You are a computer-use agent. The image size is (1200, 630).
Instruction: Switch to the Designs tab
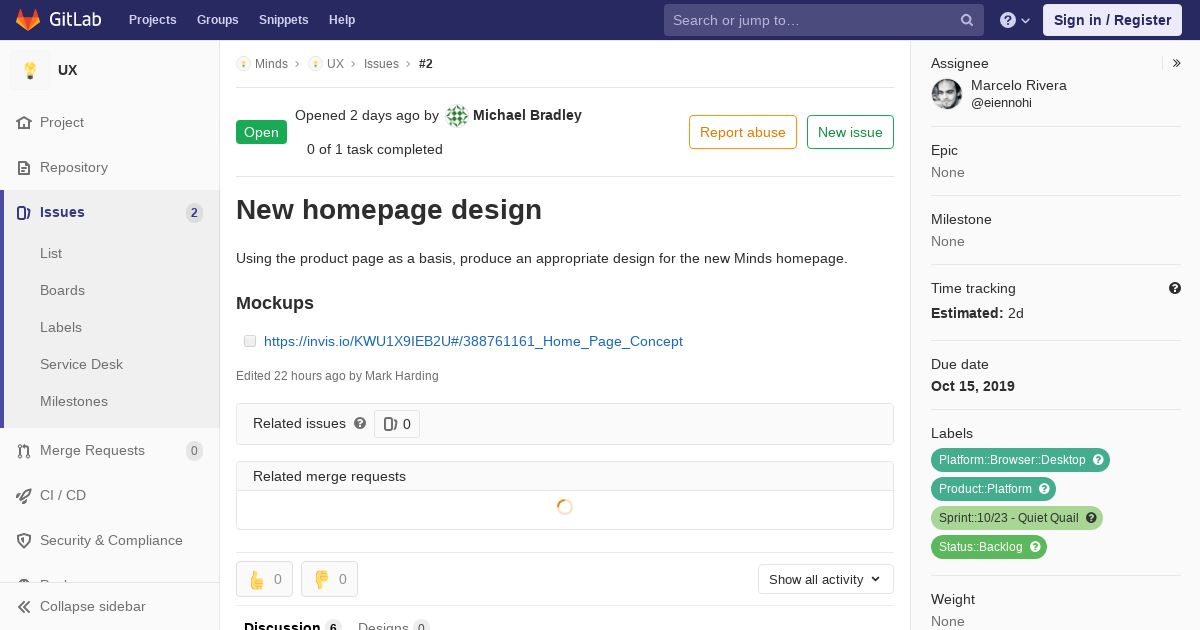click(x=394, y=625)
